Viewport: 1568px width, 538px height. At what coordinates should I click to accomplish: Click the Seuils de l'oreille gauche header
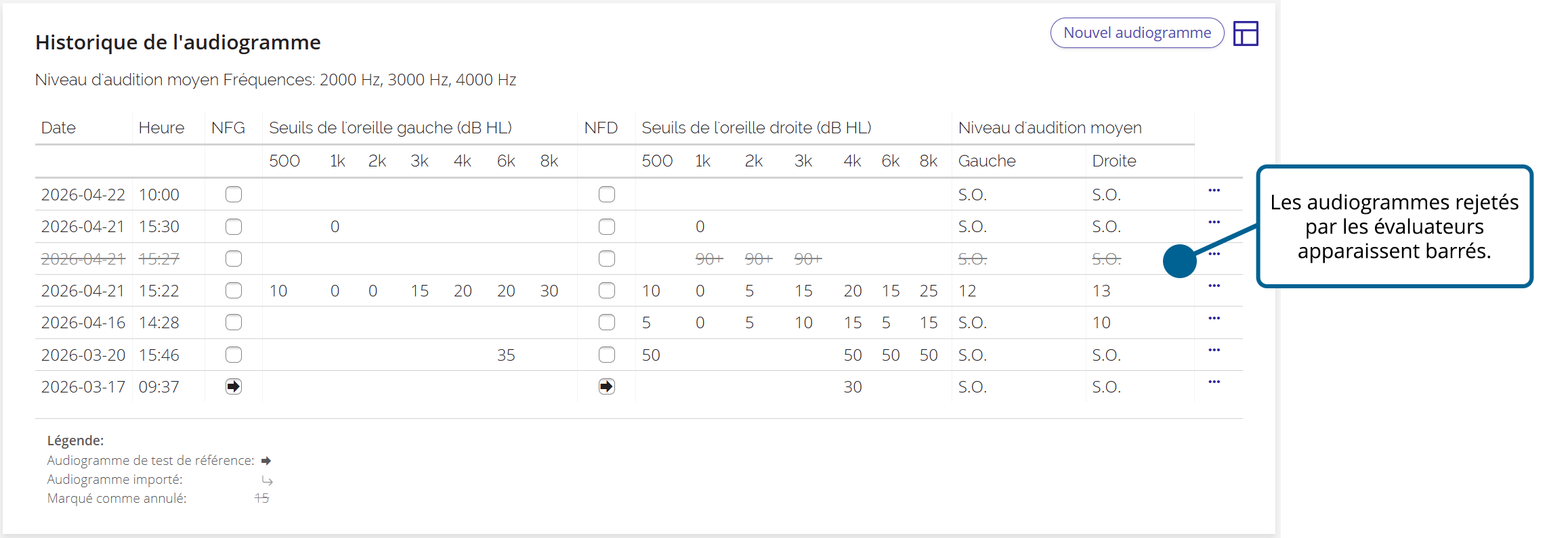[390, 128]
